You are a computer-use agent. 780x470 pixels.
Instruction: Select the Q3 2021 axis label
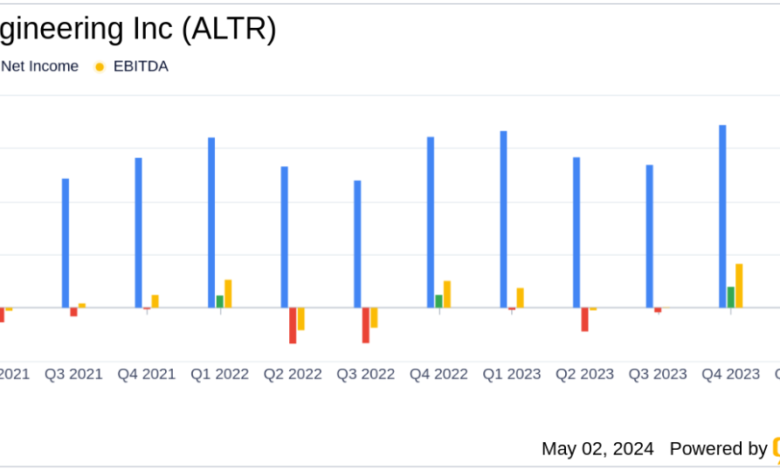pyautogui.click(x=74, y=374)
